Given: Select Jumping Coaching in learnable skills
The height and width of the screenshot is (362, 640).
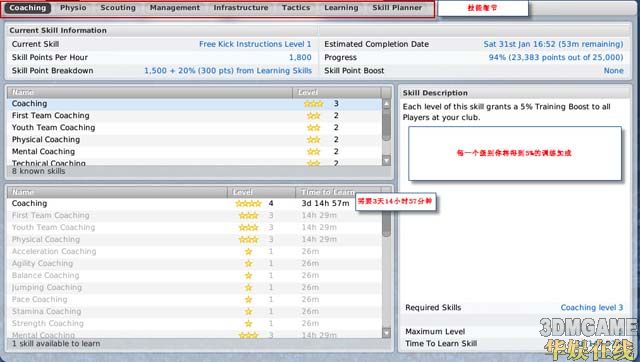Looking at the screenshot, I should coord(194,287).
